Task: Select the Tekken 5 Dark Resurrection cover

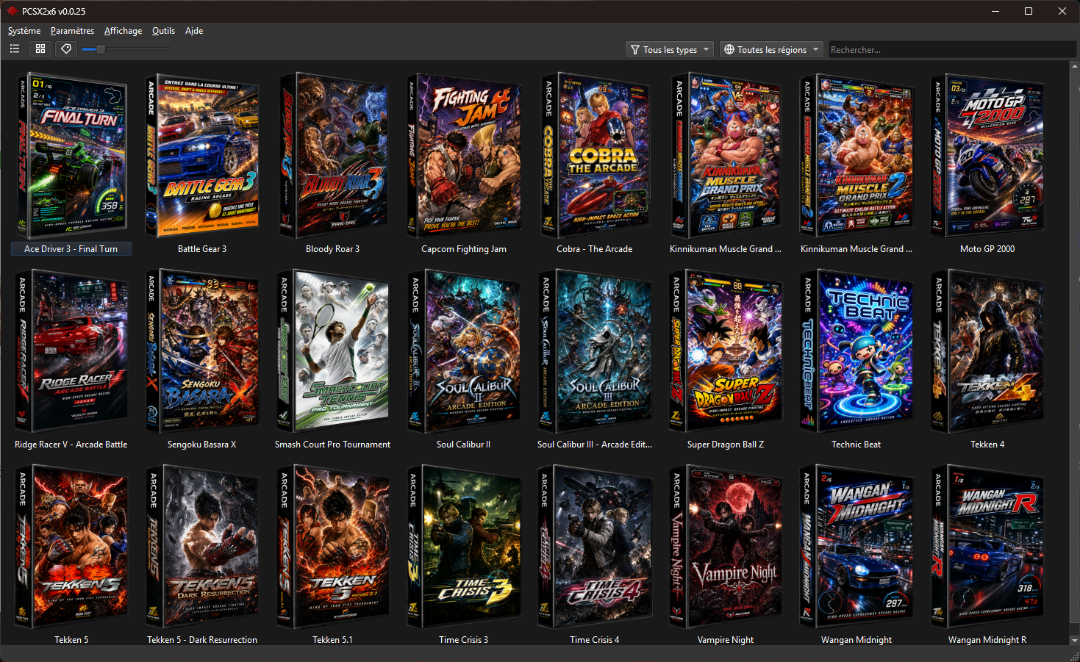Action: pos(202,546)
